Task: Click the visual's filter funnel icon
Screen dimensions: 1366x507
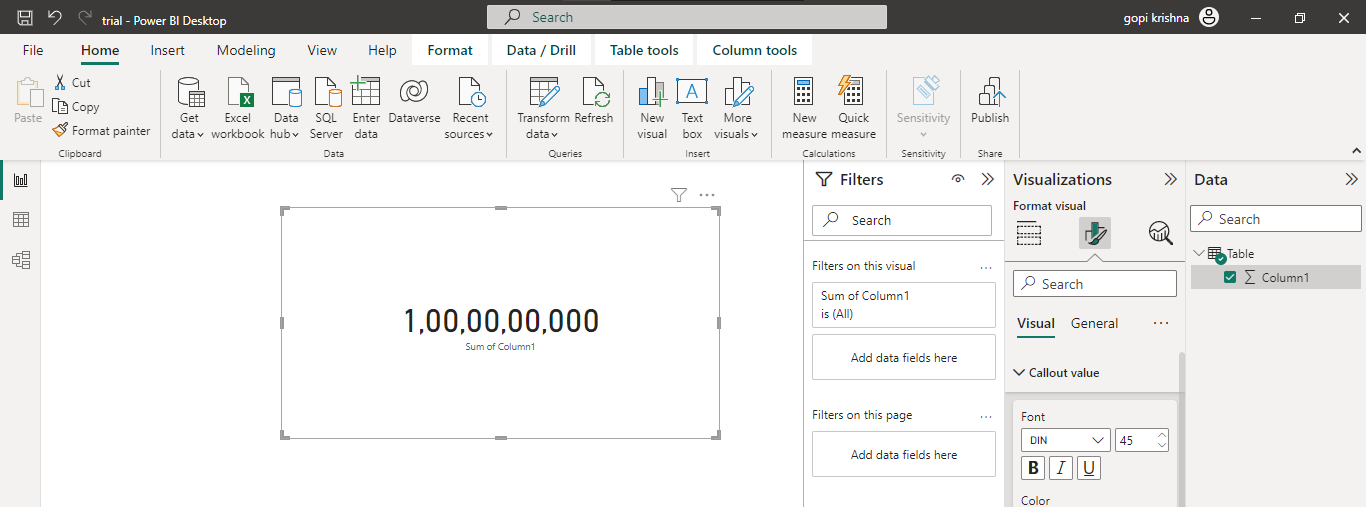Action: pos(679,195)
